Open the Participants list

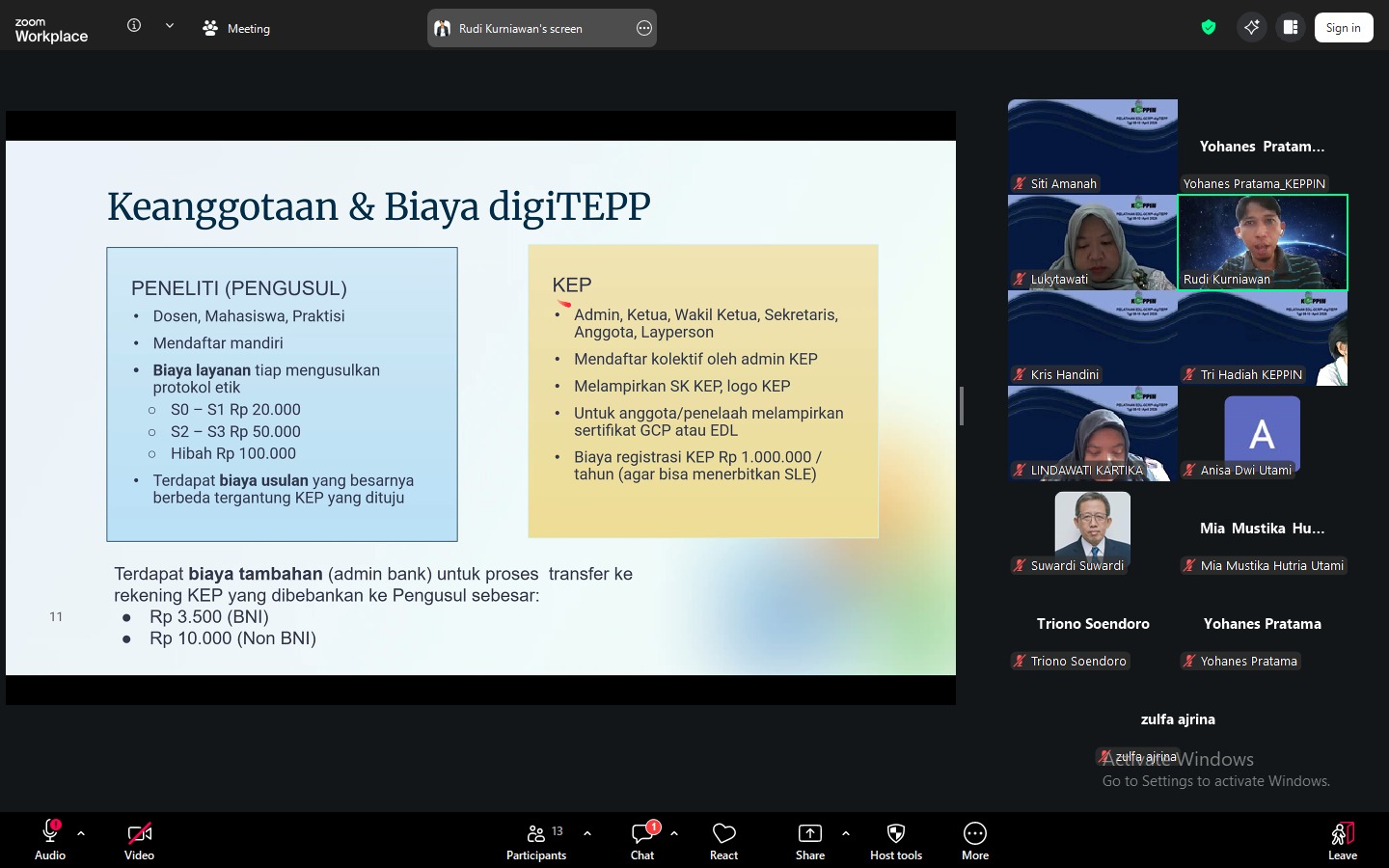537,839
